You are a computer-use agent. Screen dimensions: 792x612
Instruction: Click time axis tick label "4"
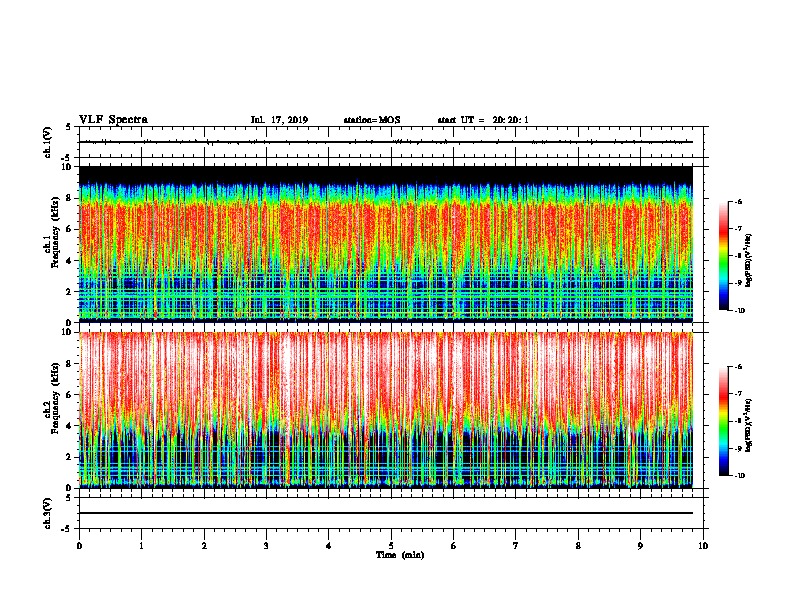(x=329, y=546)
